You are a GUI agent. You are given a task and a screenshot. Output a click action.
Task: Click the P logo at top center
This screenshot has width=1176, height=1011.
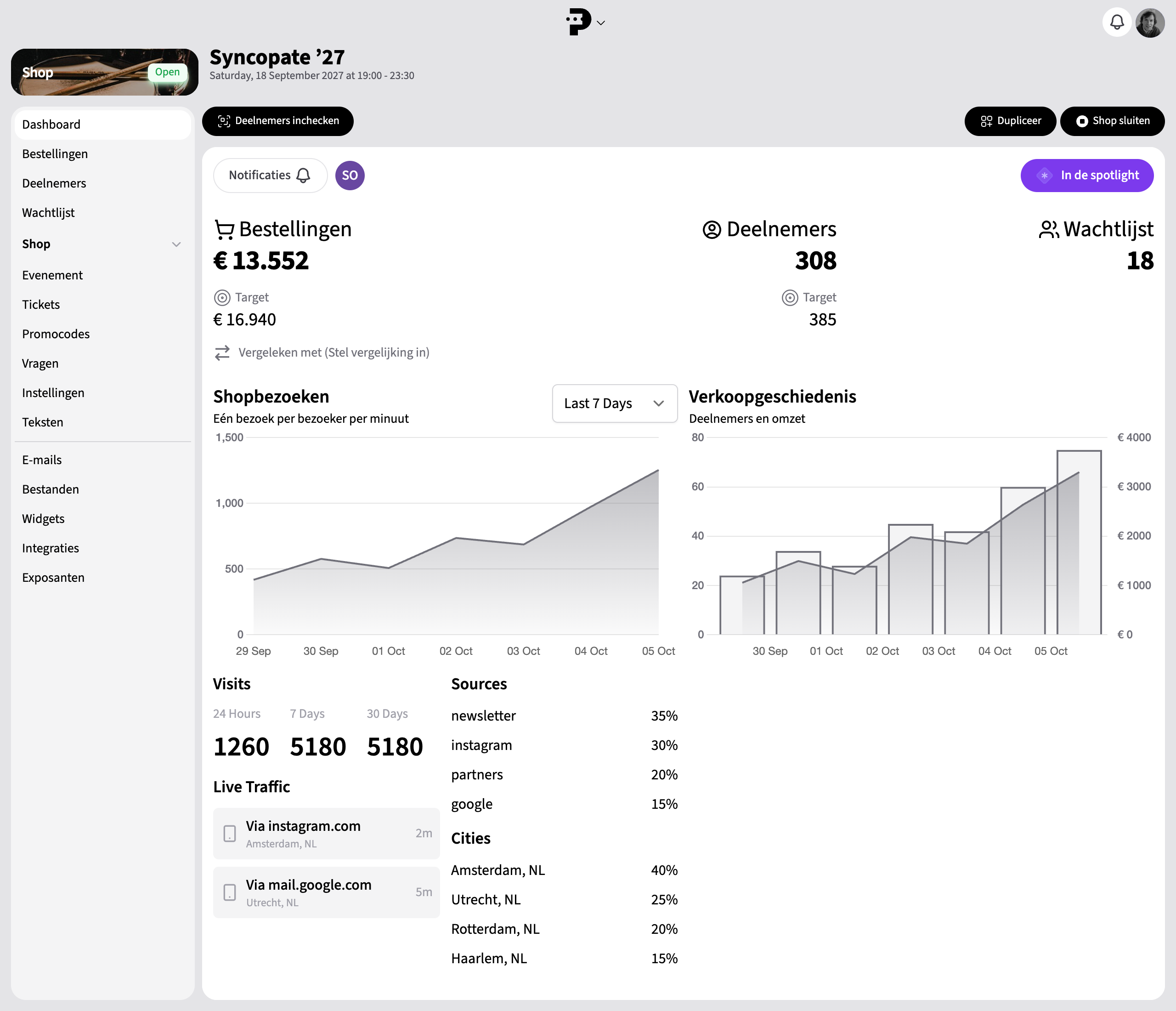click(x=578, y=22)
